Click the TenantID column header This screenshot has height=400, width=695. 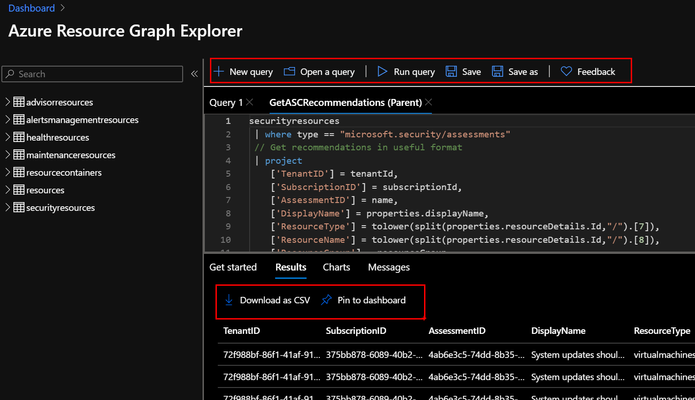point(241,331)
